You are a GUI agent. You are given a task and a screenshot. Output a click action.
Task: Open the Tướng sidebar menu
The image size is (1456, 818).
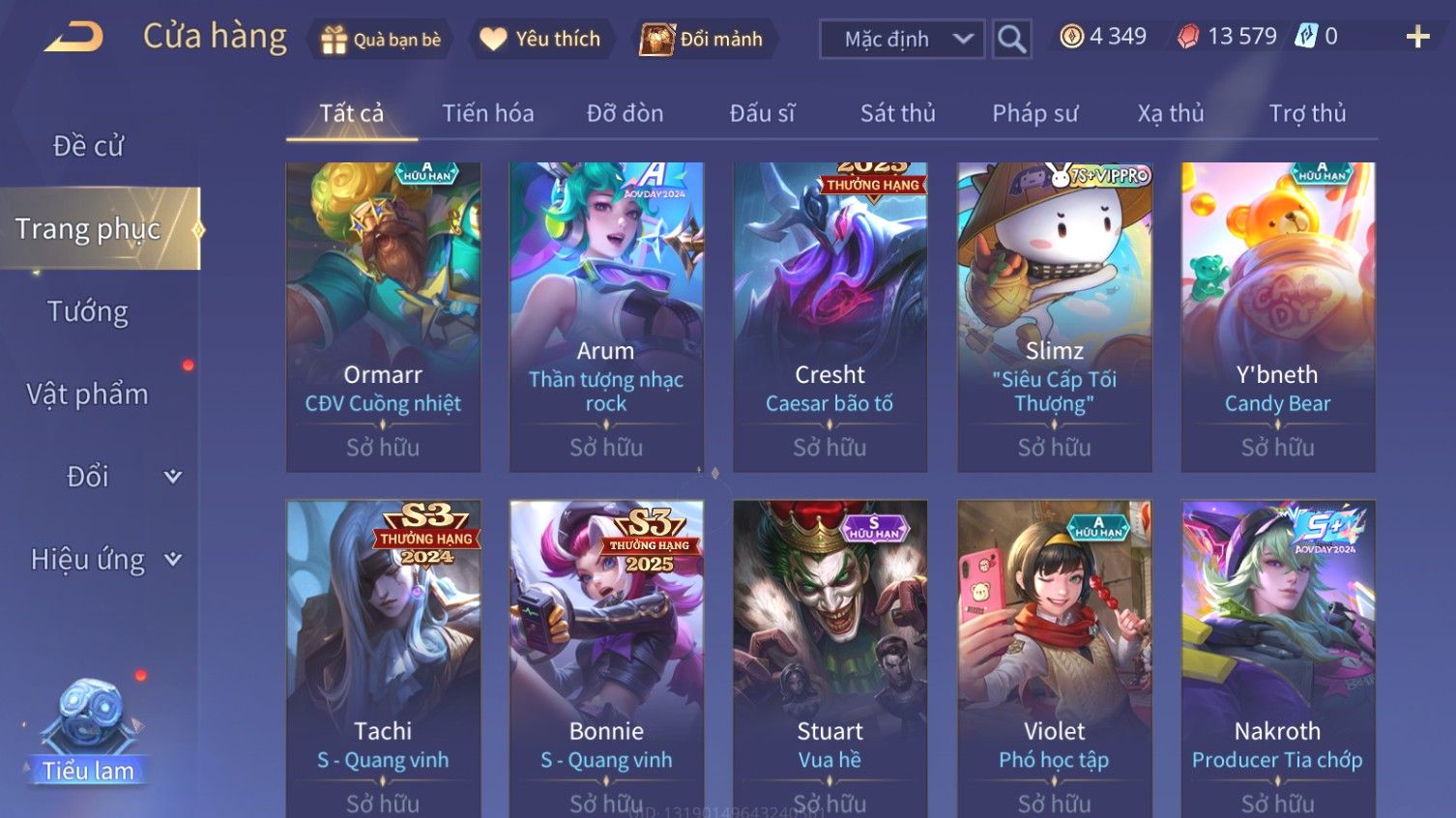click(x=88, y=311)
